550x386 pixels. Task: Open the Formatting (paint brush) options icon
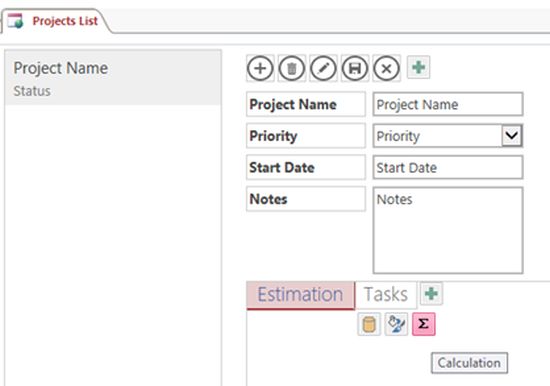(396, 324)
